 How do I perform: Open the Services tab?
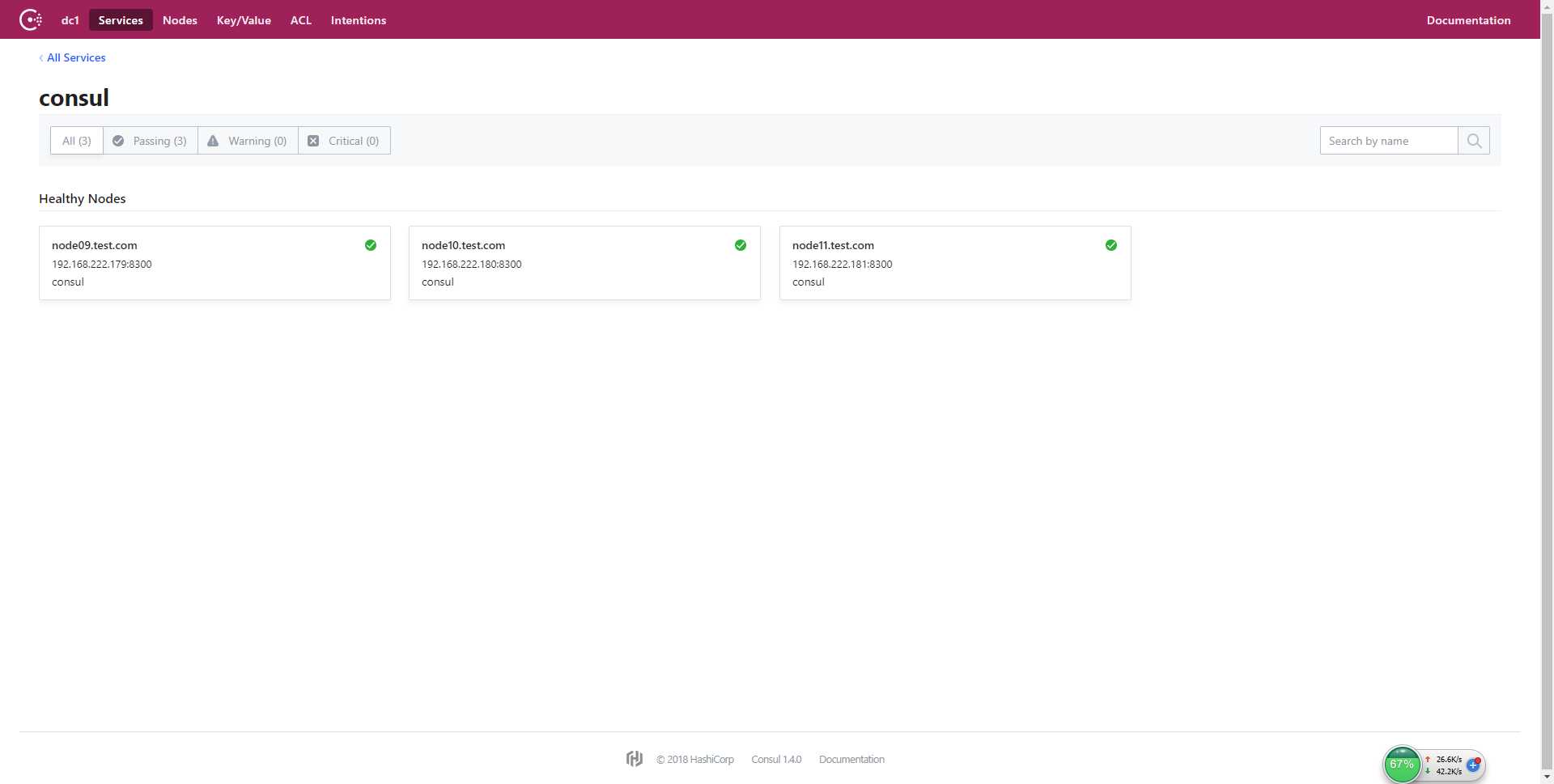point(121,20)
